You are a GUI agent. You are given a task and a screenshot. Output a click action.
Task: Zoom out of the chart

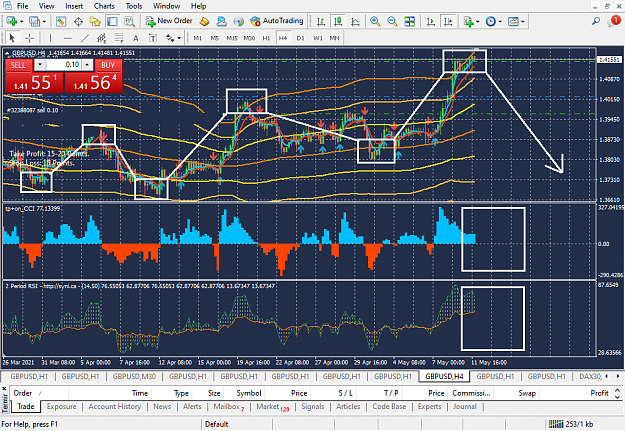[x=392, y=21]
